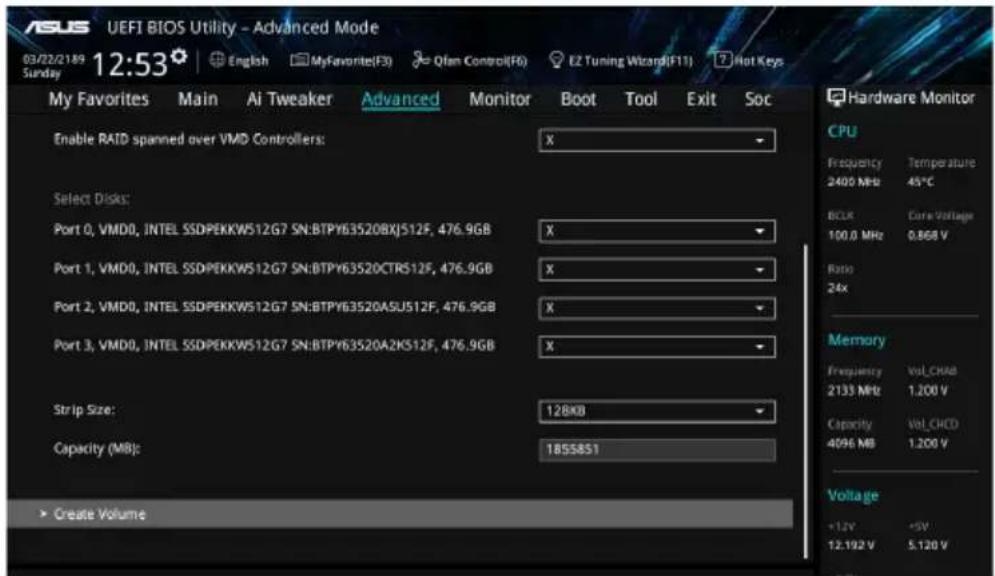Viewport: 995px width, 576px height.
Task: Click the settings gear next to the clock
Action: tap(180, 57)
